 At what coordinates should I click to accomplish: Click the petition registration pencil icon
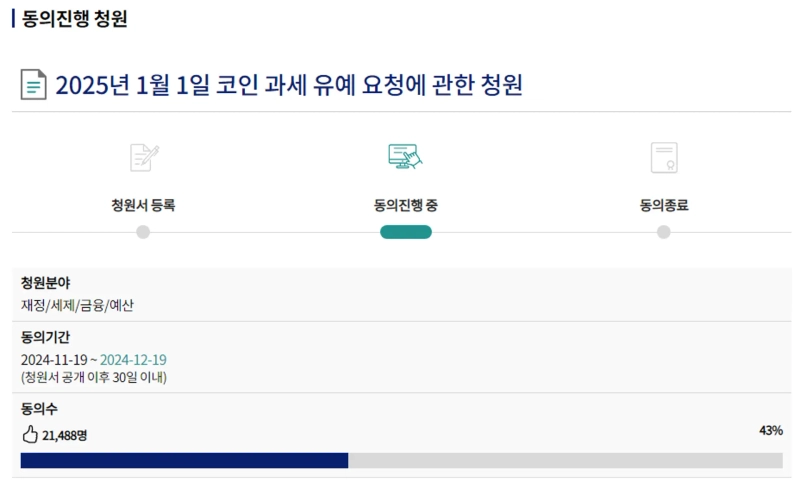click(144, 157)
